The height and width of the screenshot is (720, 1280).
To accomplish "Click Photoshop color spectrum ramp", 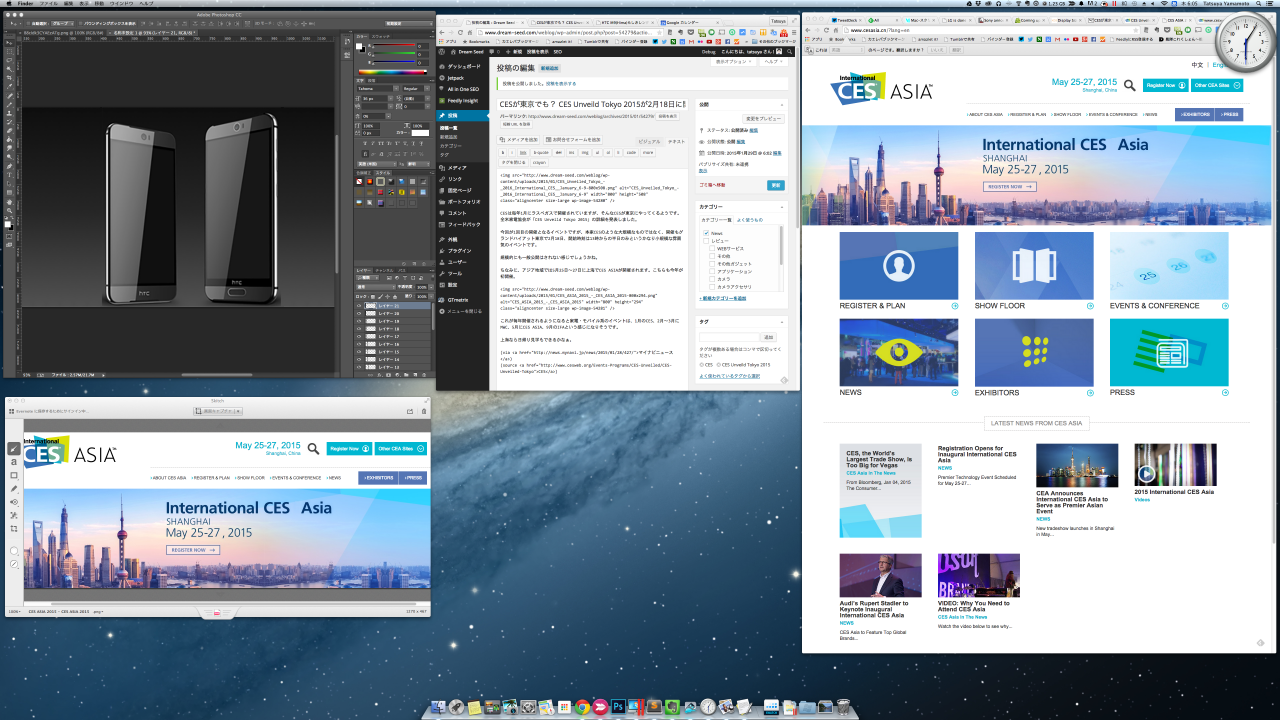I will point(392,72).
